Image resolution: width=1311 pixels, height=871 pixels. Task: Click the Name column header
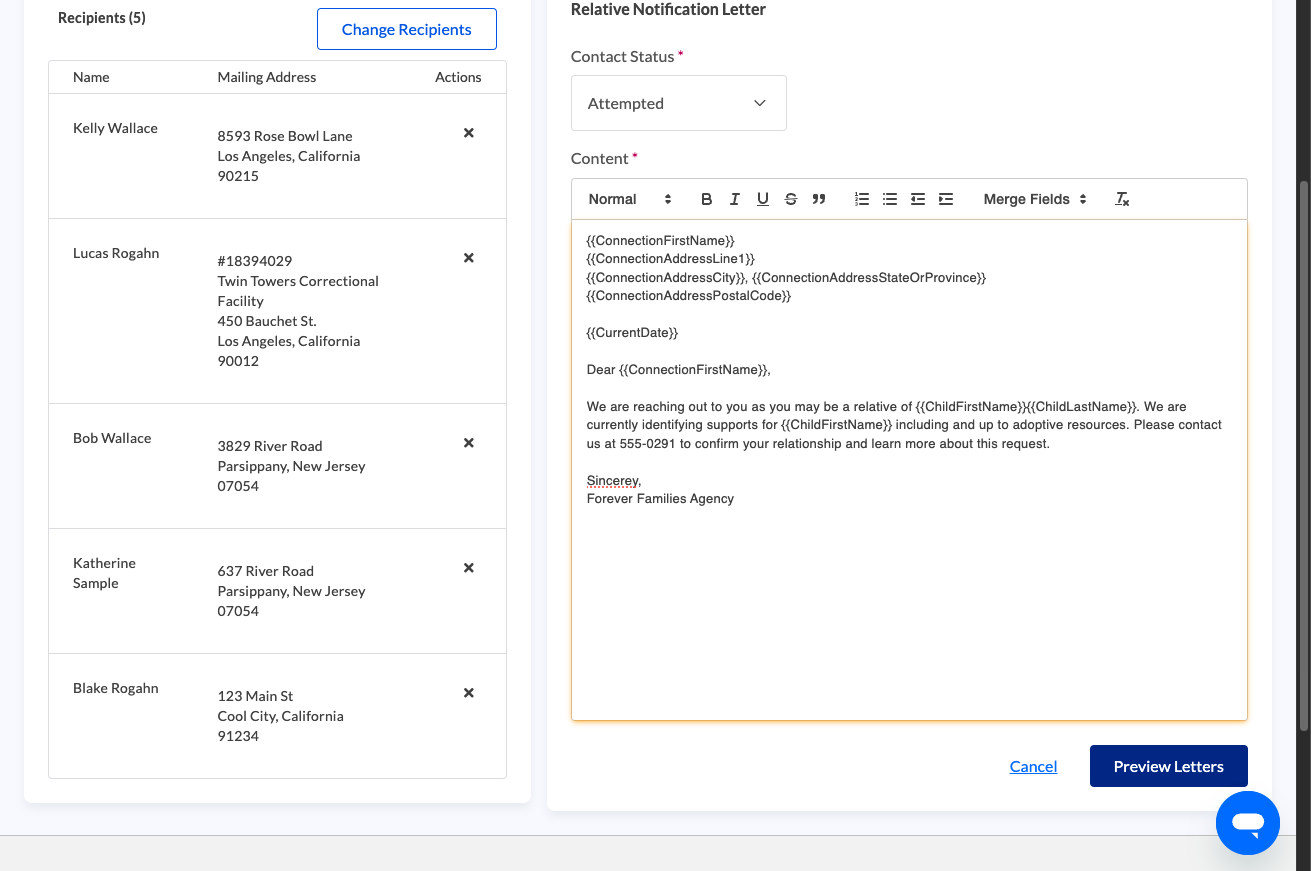pos(91,77)
